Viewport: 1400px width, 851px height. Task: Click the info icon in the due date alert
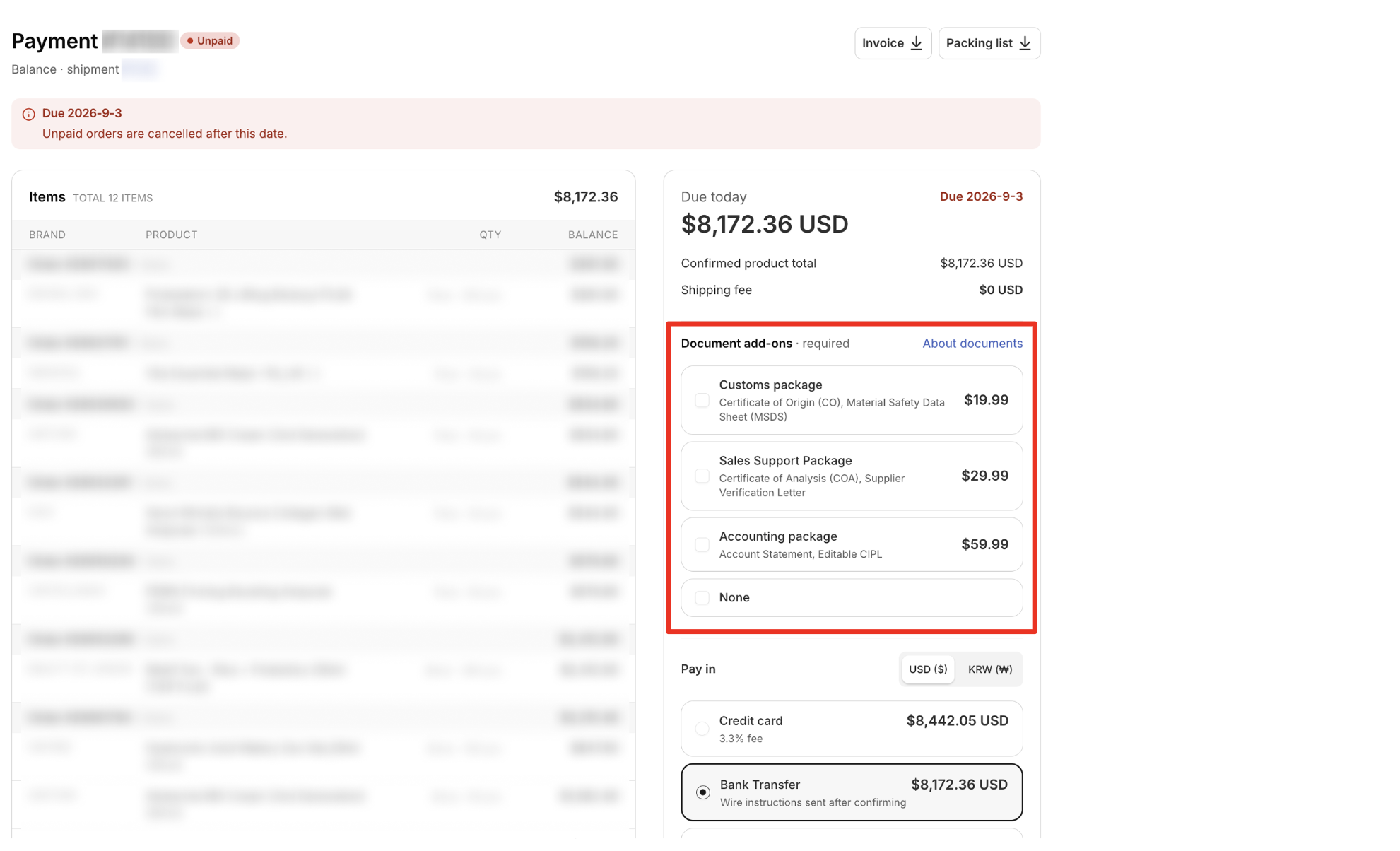(29, 114)
